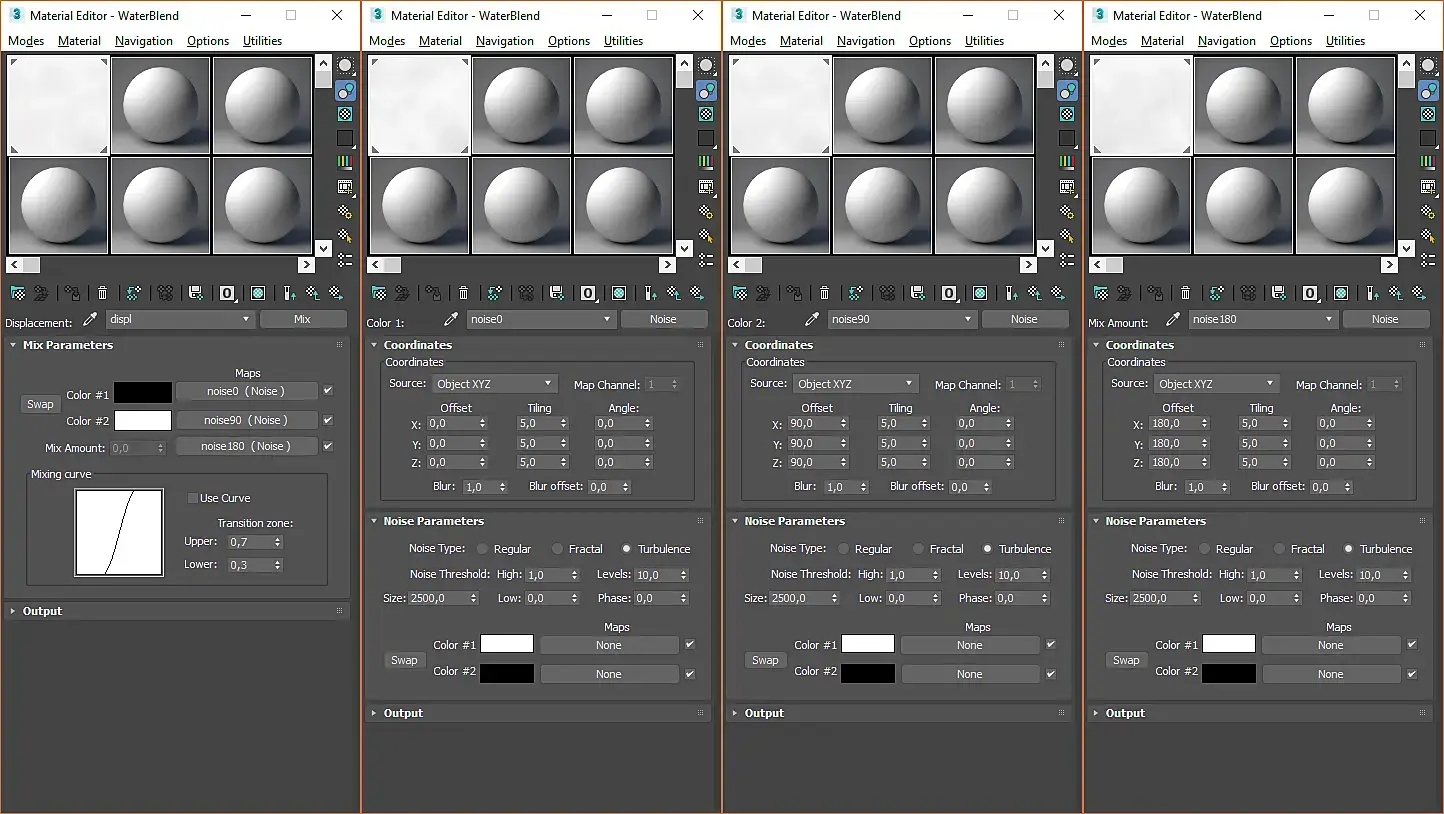Click the Swap button in Mix Parameters
The height and width of the screenshot is (814, 1444).
pyautogui.click(x=40, y=404)
